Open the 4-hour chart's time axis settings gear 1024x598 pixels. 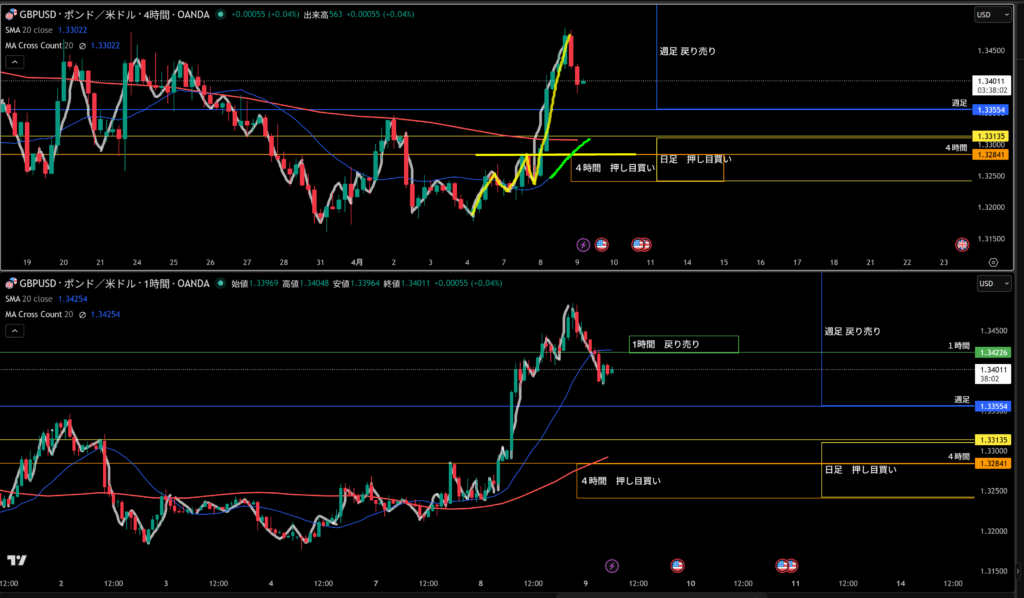993,261
